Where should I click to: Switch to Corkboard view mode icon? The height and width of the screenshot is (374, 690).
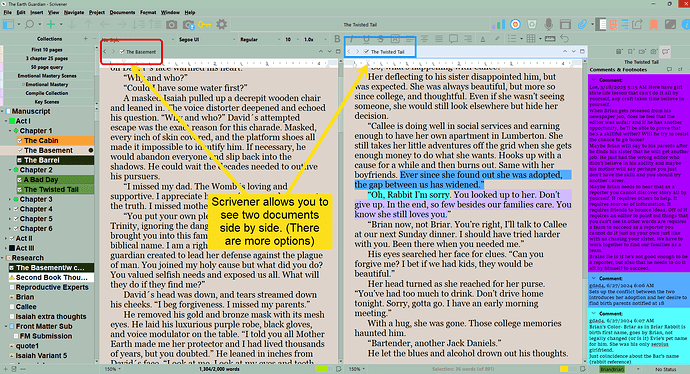(613, 25)
